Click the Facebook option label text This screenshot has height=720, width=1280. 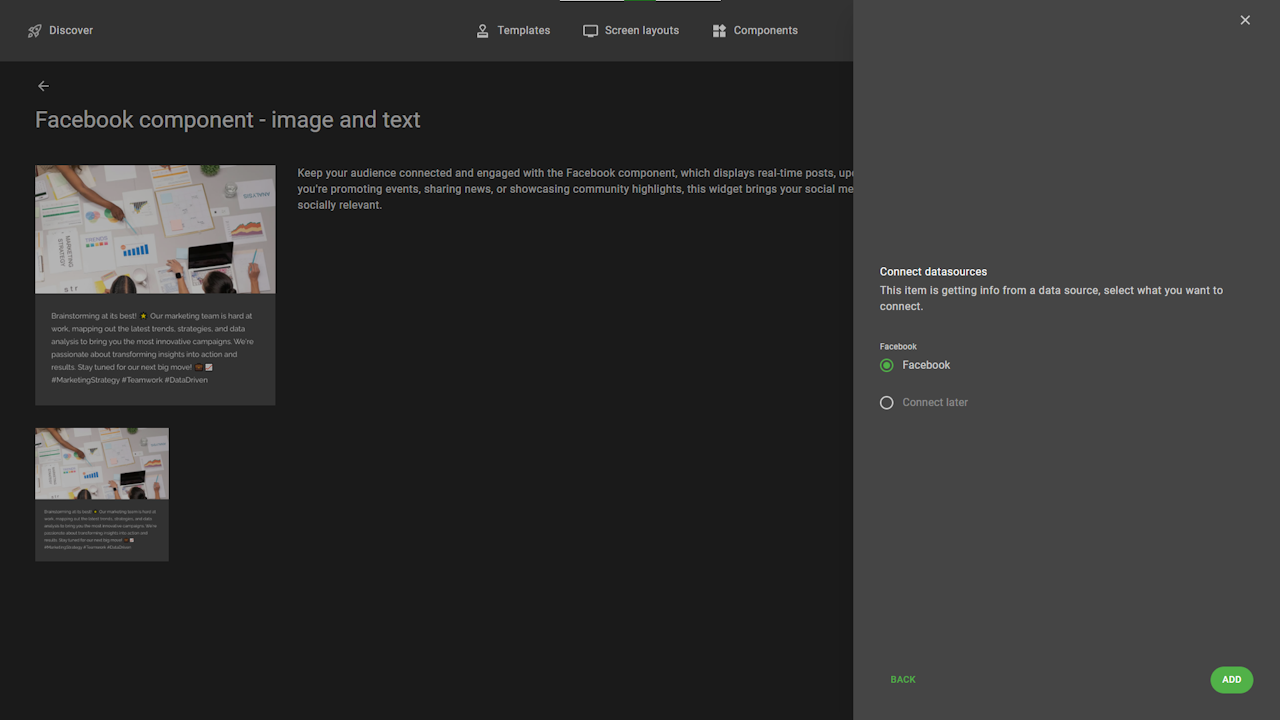click(926, 366)
